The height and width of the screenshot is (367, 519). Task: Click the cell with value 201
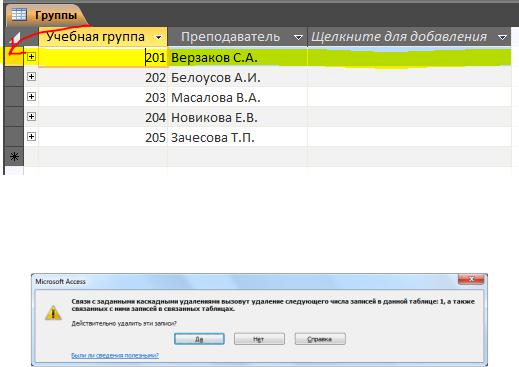[x=103, y=57]
